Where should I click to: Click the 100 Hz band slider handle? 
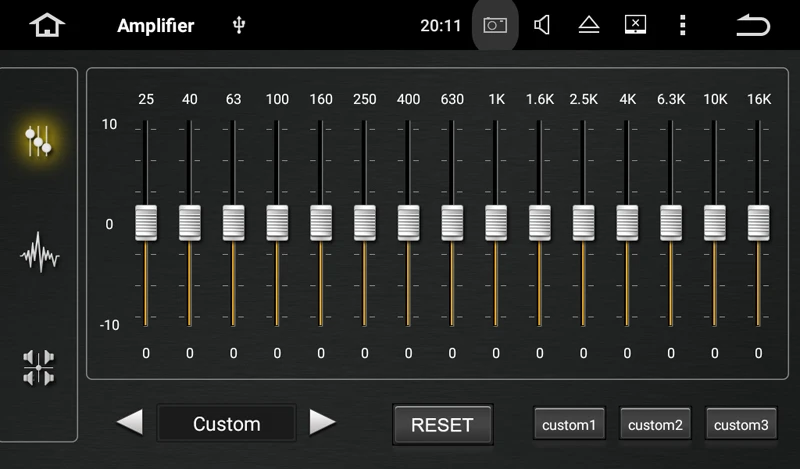(277, 223)
